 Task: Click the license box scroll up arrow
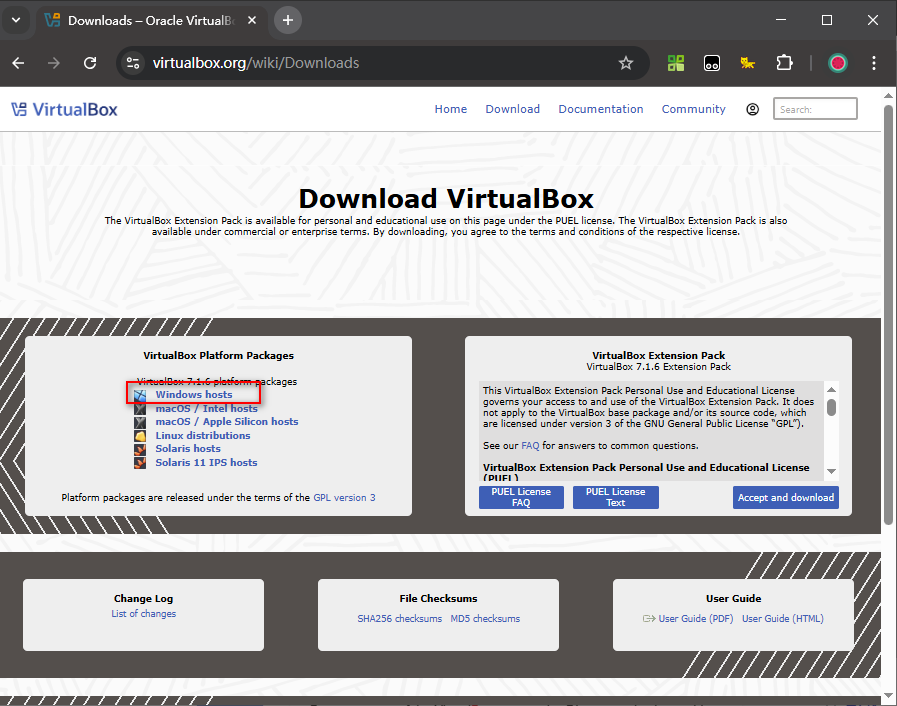tap(832, 390)
